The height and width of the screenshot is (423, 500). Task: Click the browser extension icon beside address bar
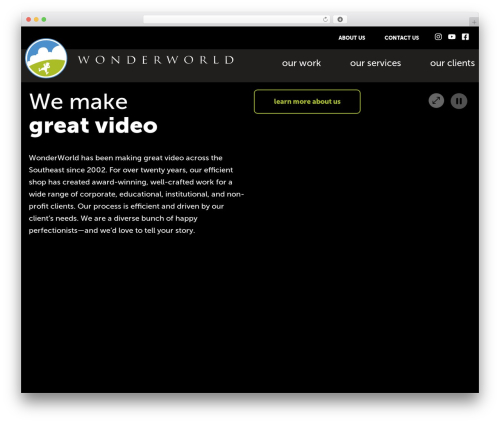click(x=340, y=19)
